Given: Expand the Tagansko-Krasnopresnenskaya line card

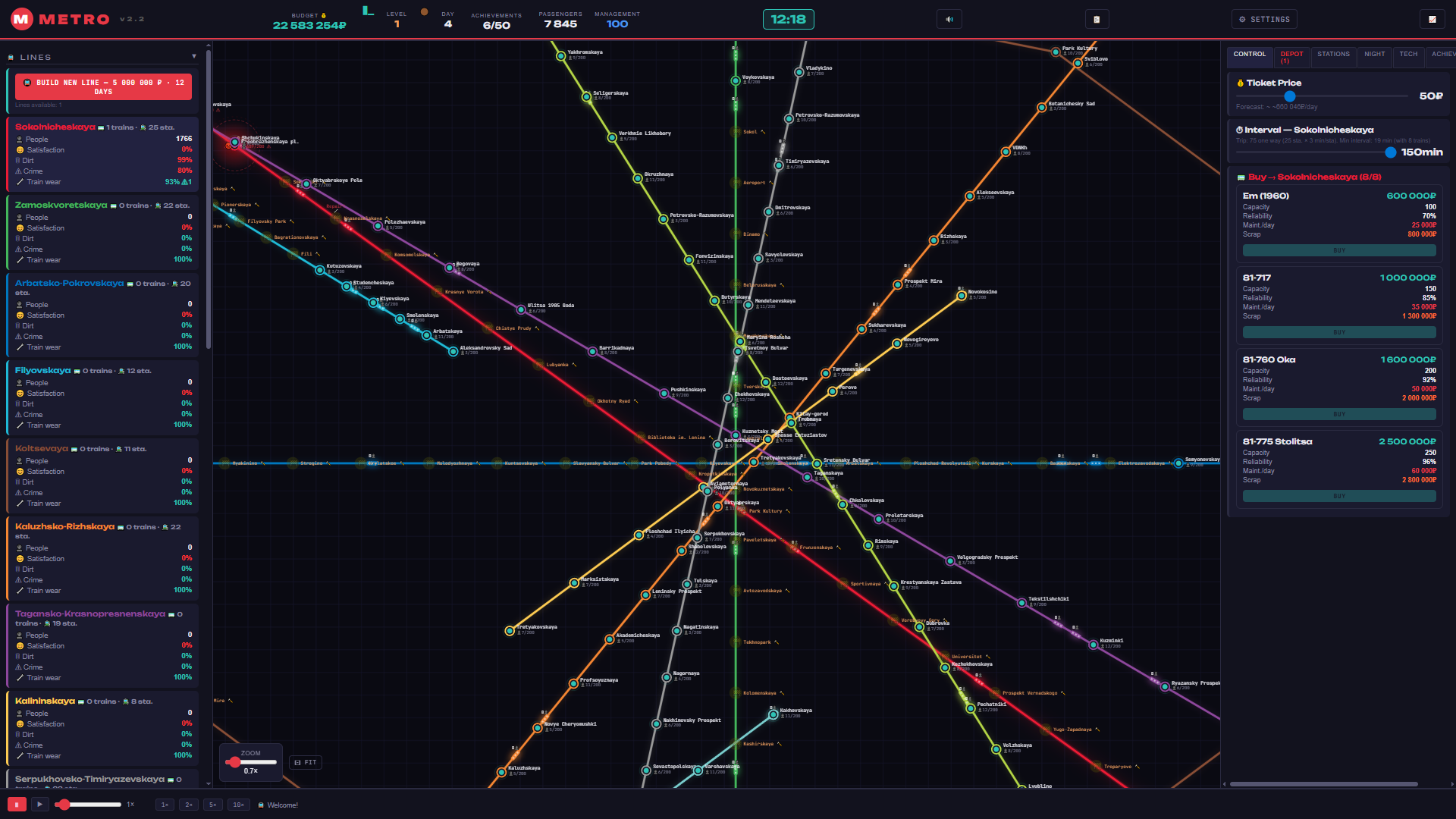Looking at the screenshot, I should click(103, 646).
